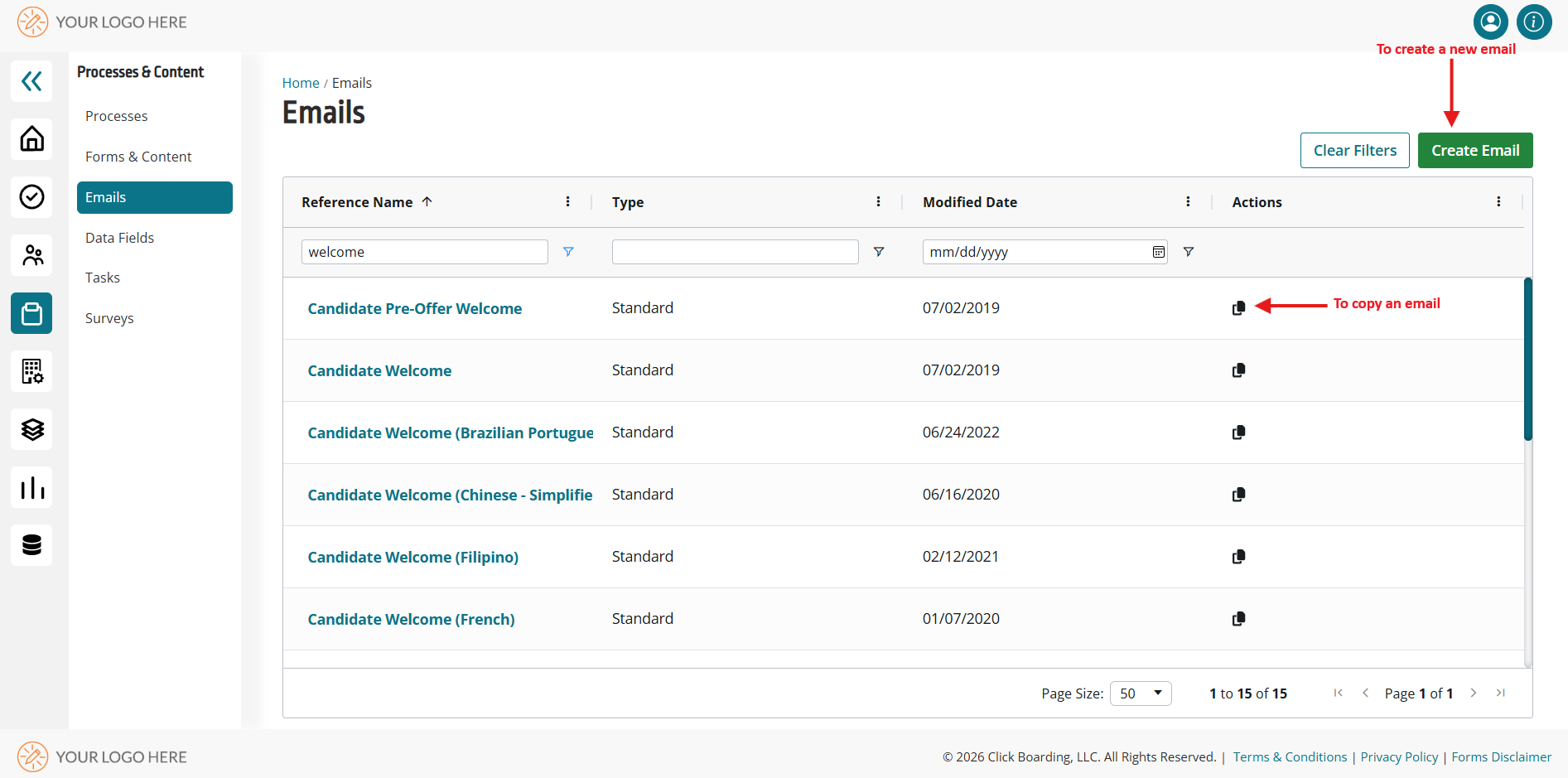
Task: Open Reference Name filter options funnel
Action: (x=568, y=252)
